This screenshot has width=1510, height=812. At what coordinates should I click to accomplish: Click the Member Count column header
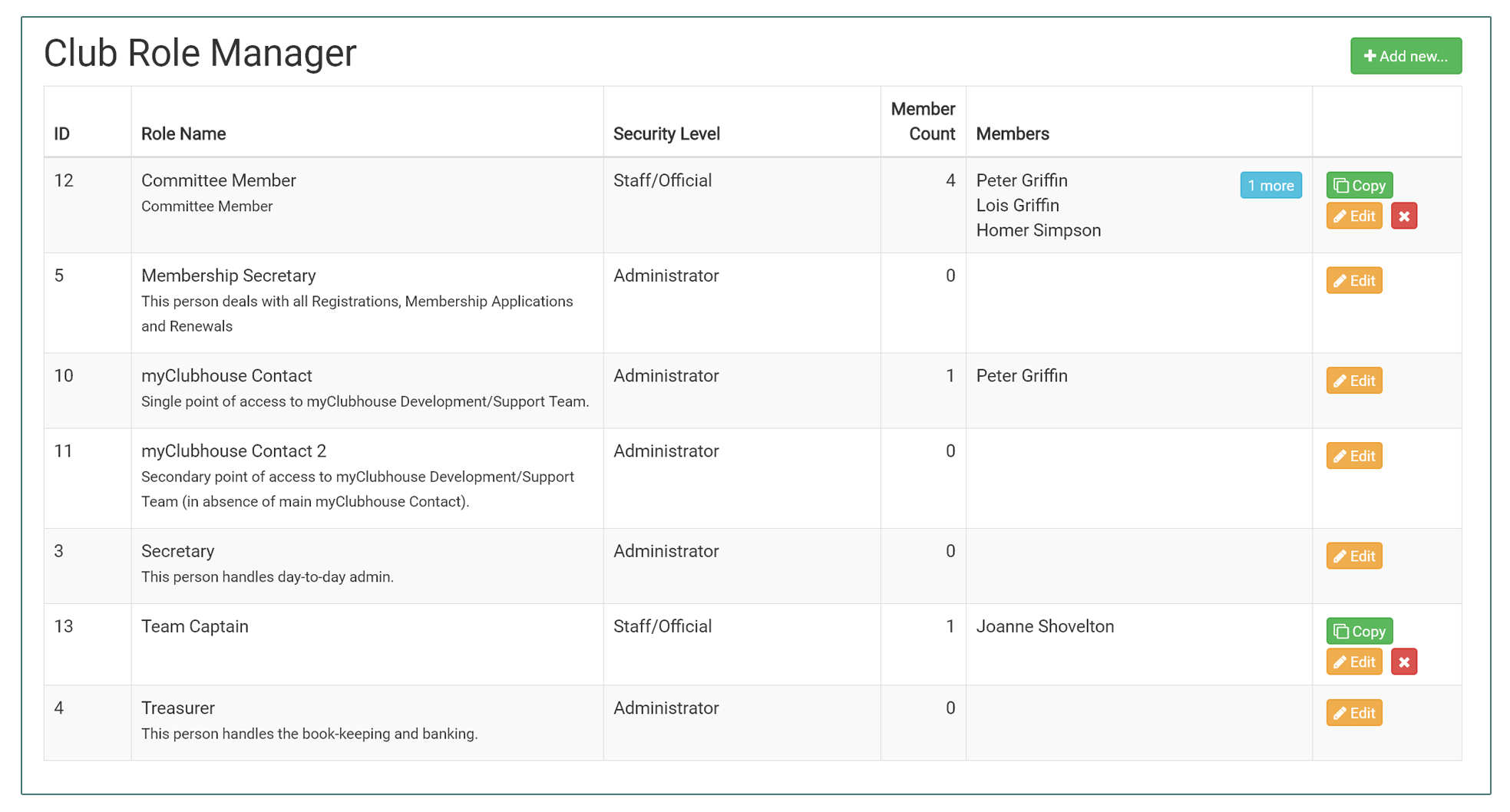[x=923, y=121]
